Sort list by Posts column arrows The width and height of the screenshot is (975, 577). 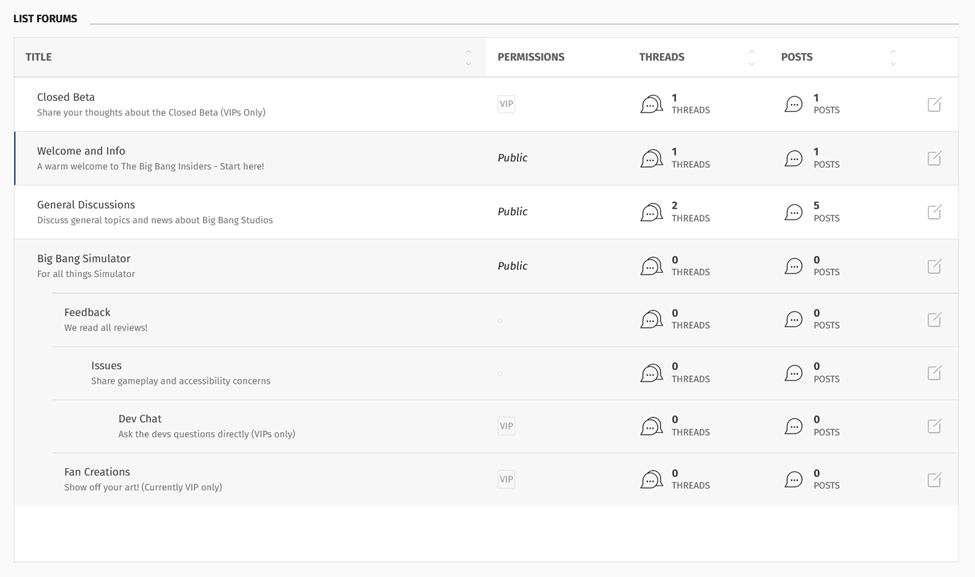pos(893,58)
